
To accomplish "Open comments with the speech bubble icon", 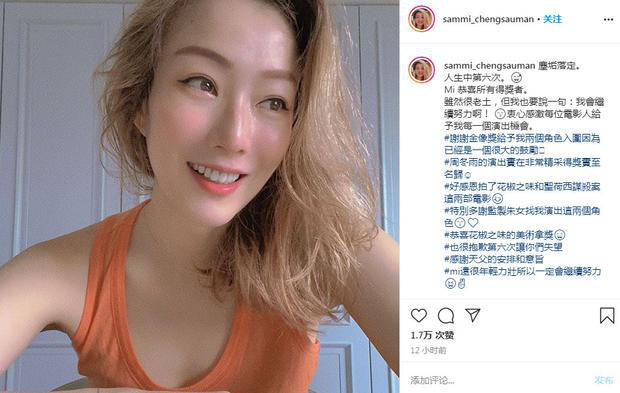I will point(446,316).
